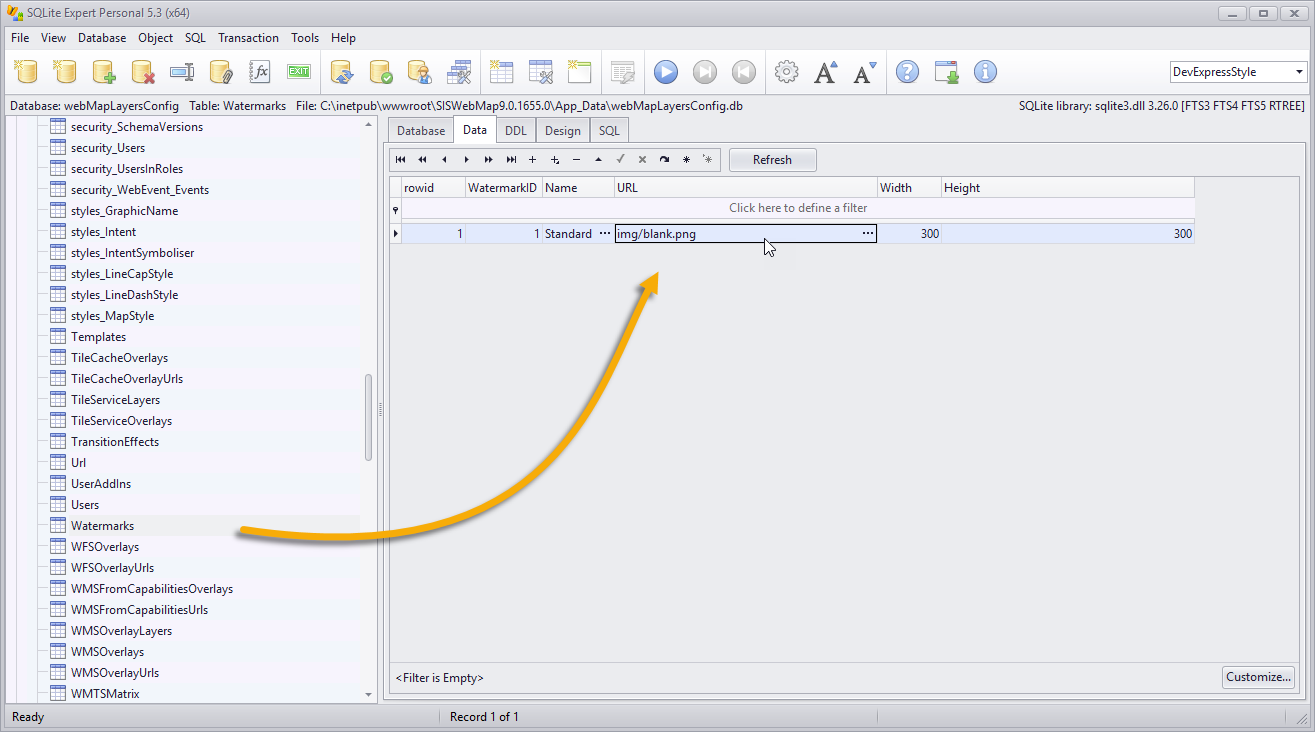Sort by the WatermarkID column header
The image size is (1315, 732).
point(503,187)
